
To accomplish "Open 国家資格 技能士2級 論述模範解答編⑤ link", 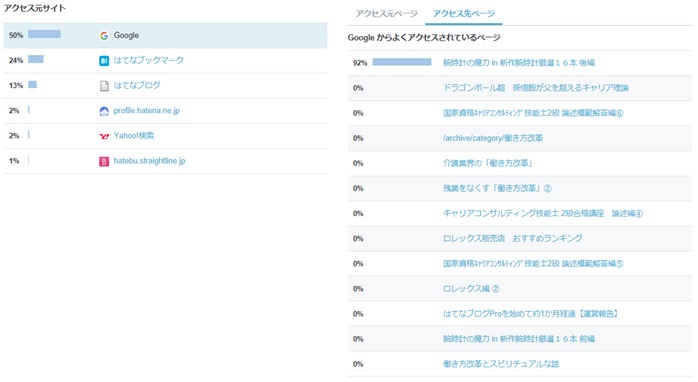I will coord(533,264).
